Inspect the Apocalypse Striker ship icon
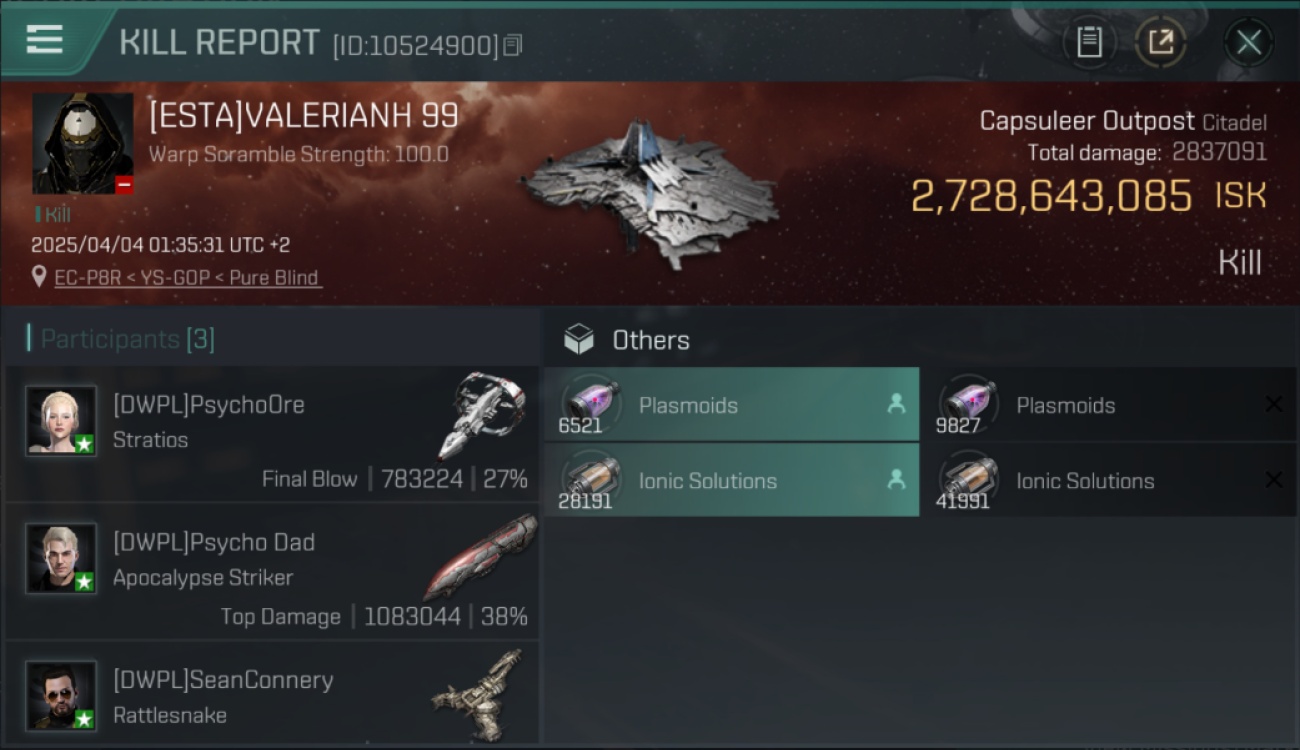 482,556
